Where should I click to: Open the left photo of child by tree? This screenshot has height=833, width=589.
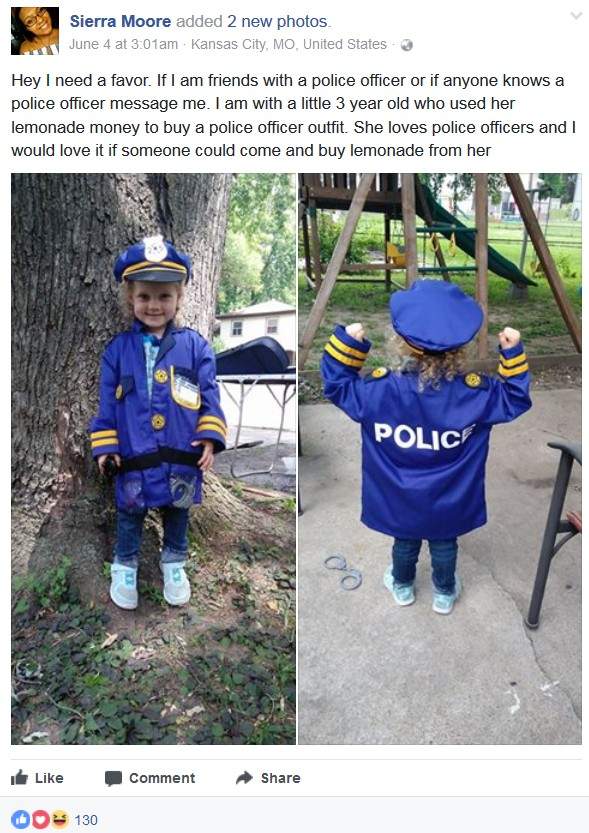coord(153,458)
